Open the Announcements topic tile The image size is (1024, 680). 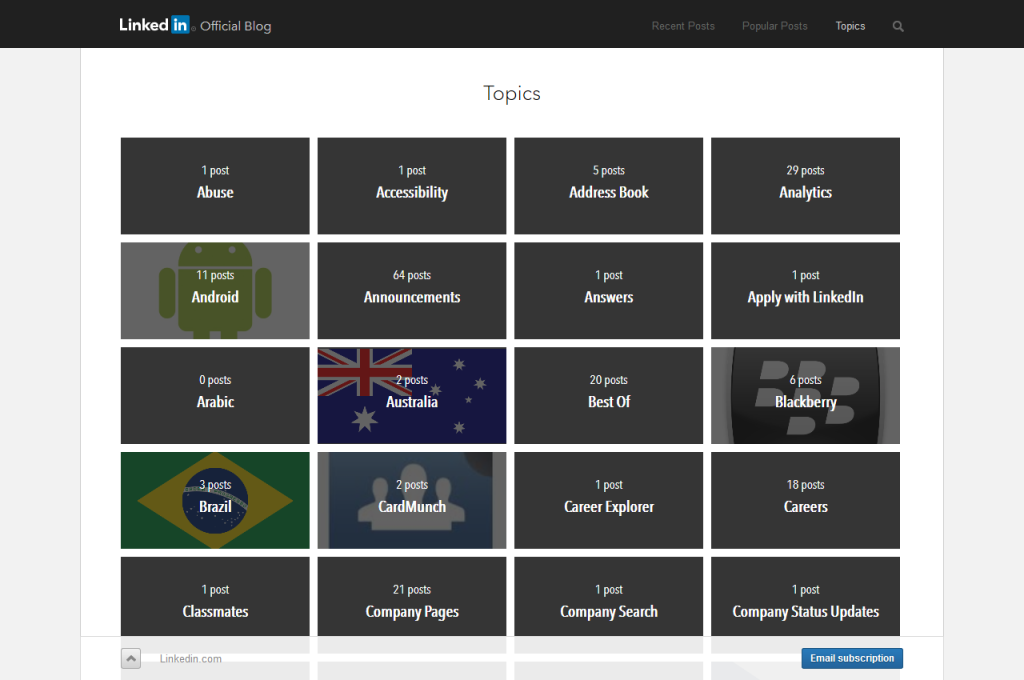point(411,291)
